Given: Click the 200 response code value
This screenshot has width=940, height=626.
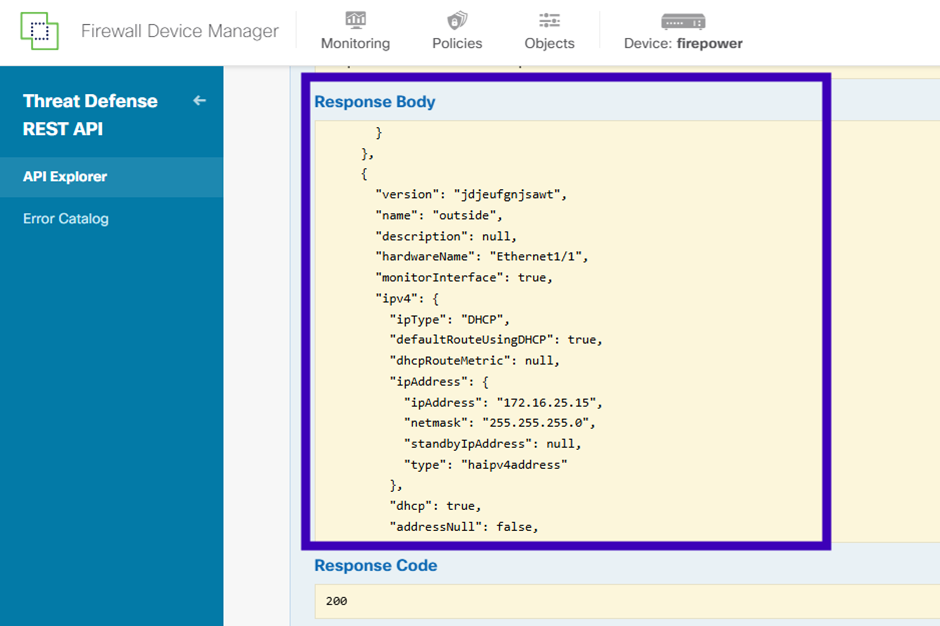Looking at the screenshot, I should click(336, 601).
